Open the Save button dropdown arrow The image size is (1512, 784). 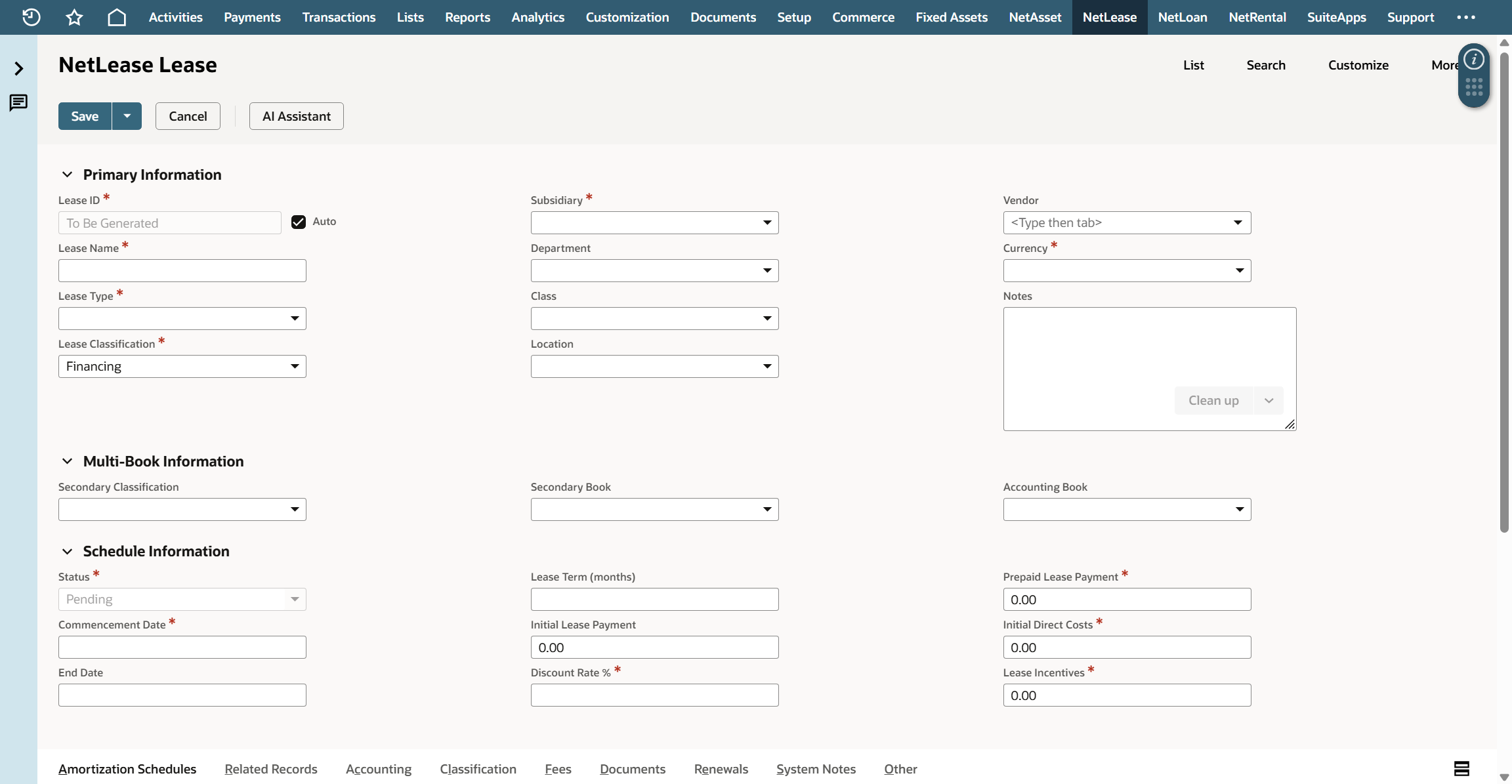coord(127,116)
